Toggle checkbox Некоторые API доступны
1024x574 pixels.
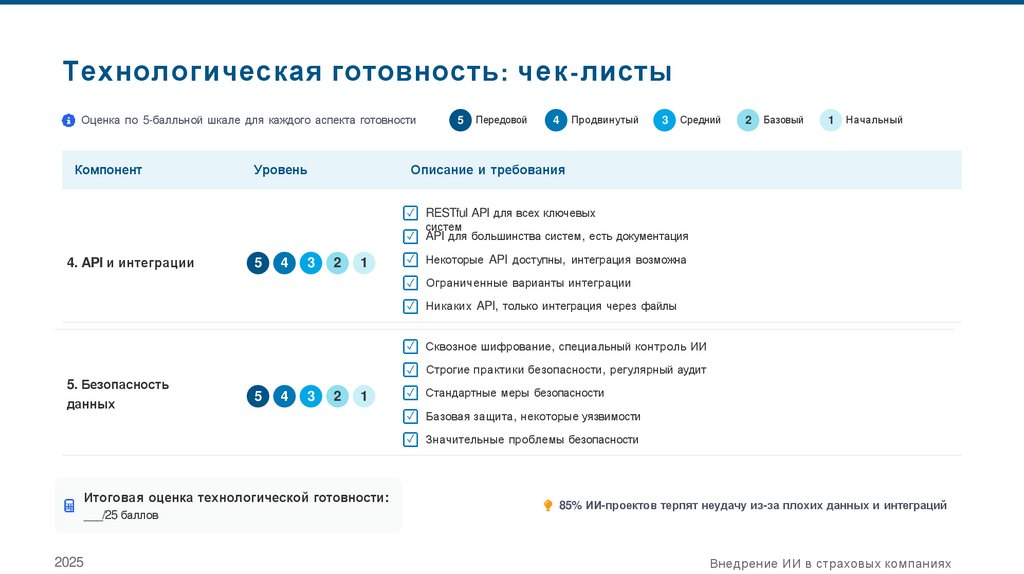(x=410, y=260)
